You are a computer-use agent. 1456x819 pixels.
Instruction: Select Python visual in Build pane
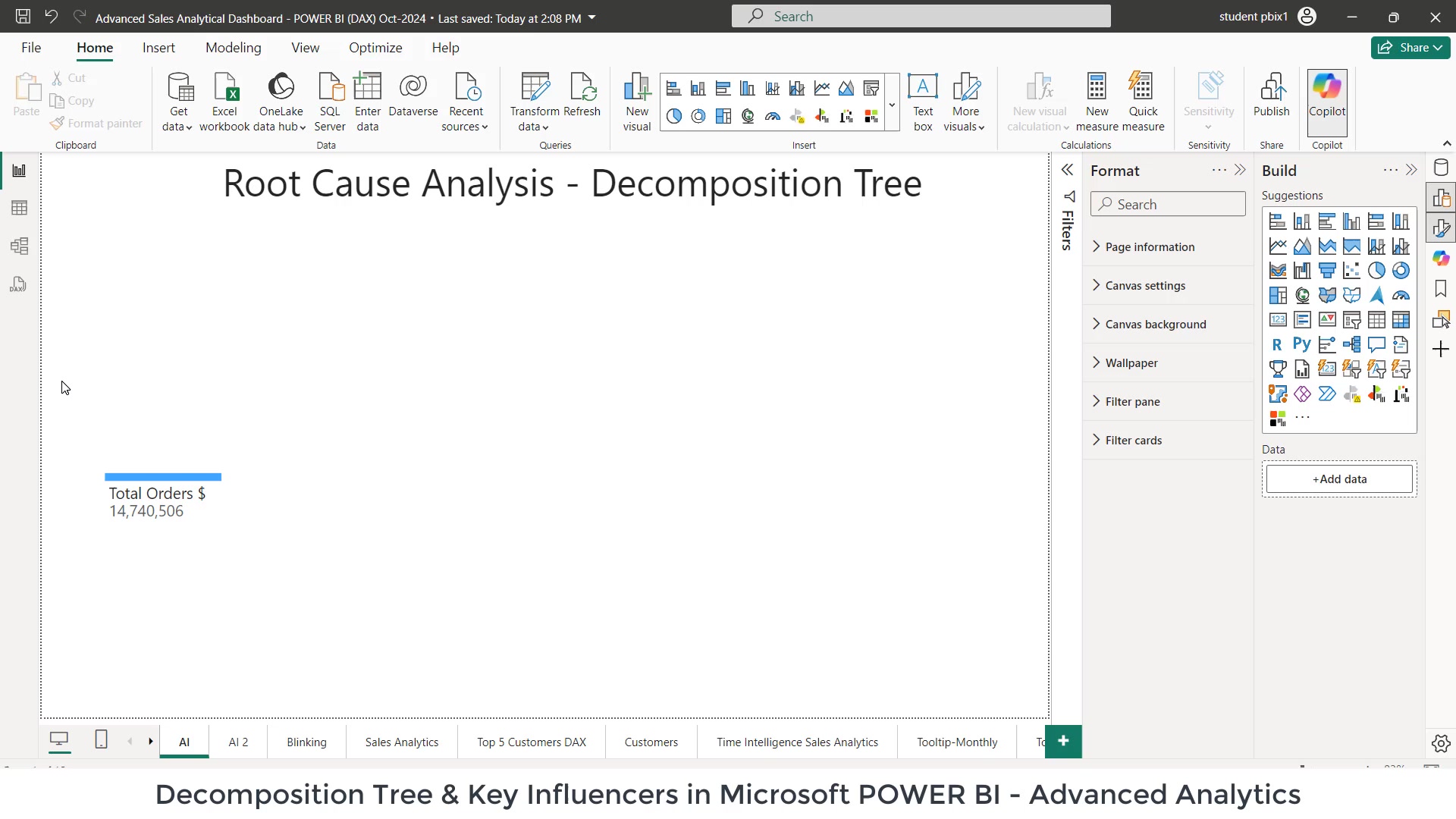1302,344
